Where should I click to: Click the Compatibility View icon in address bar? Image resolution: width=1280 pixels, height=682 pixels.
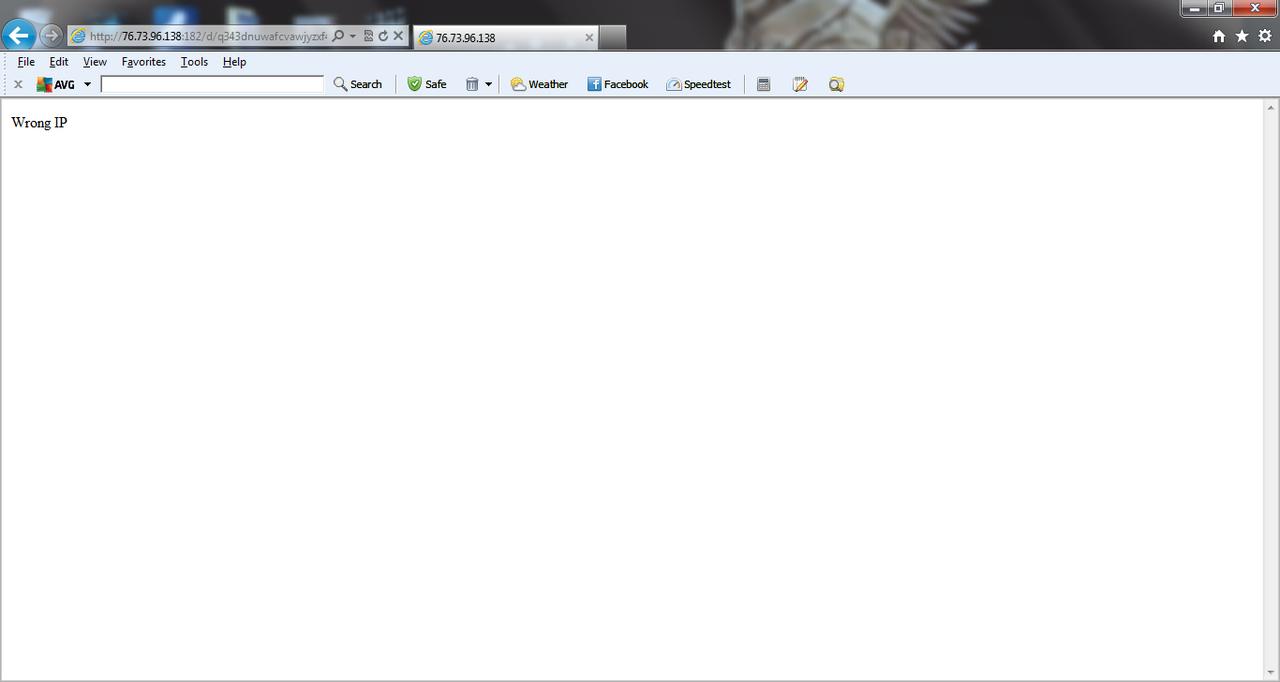tap(368, 36)
